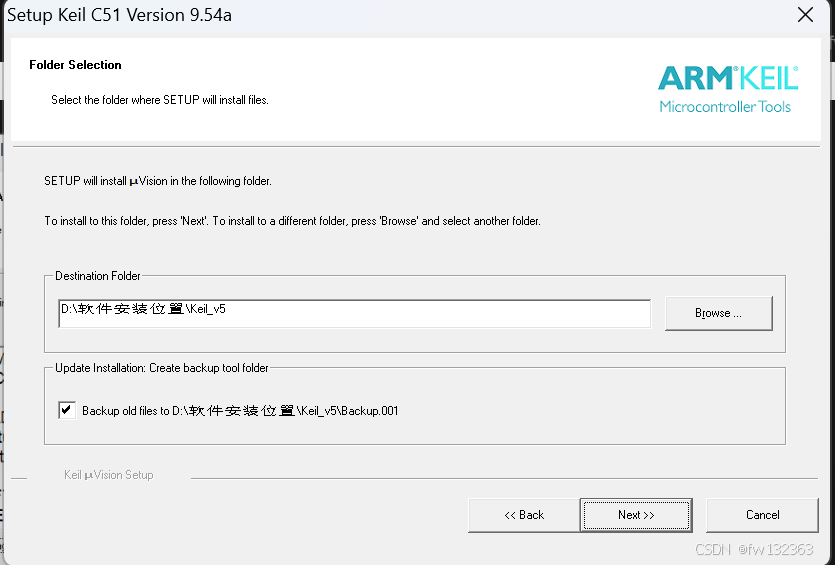Viewport: 835px width, 565px height.
Task: Open the Browse... folder picker
Action: (x=718, y=313)
